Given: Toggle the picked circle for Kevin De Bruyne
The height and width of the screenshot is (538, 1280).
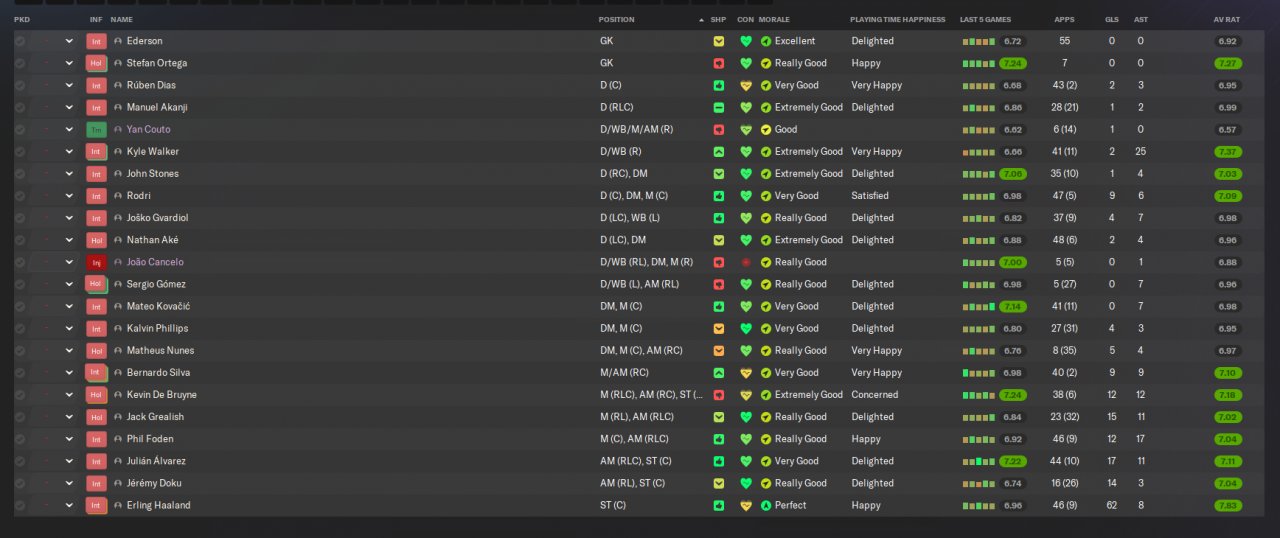Looking at the screenshot, I should click(x=20, y=395).
